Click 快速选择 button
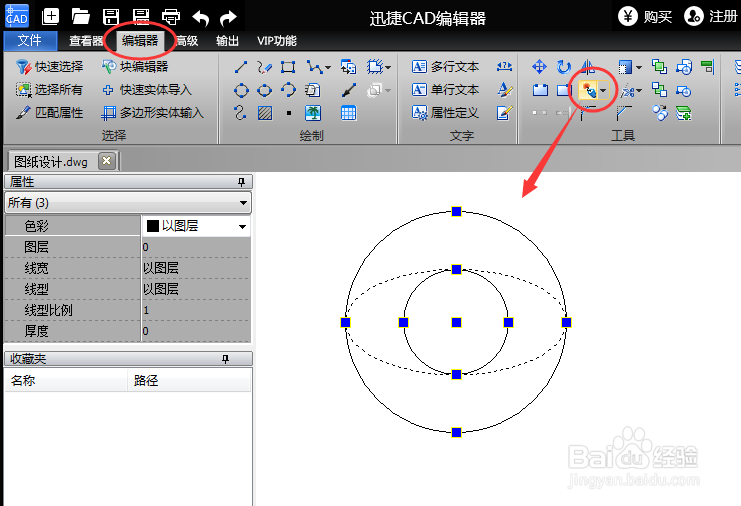This screenshot has height=506, width=741. point(50,67)
